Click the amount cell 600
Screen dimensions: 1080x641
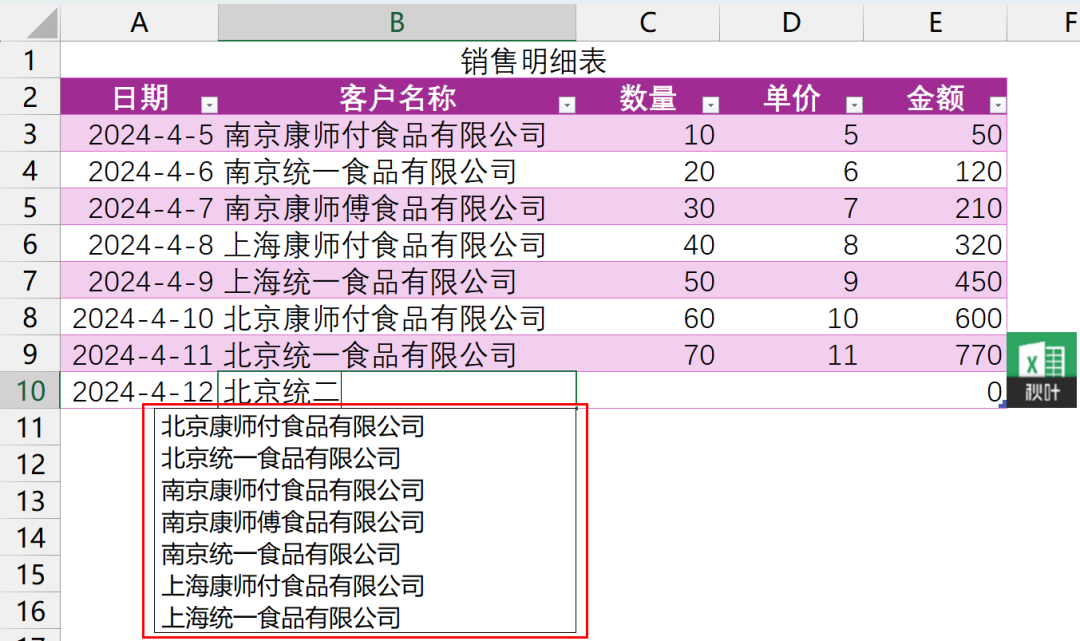[935, 317]
